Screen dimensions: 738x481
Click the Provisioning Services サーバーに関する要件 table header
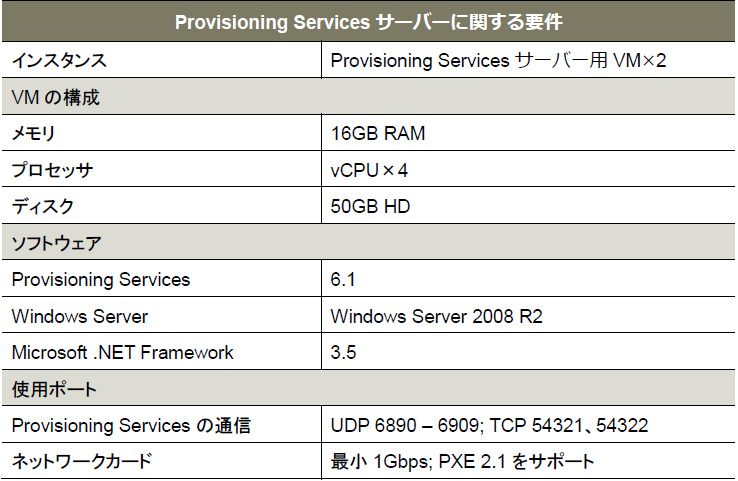(369, 22)
